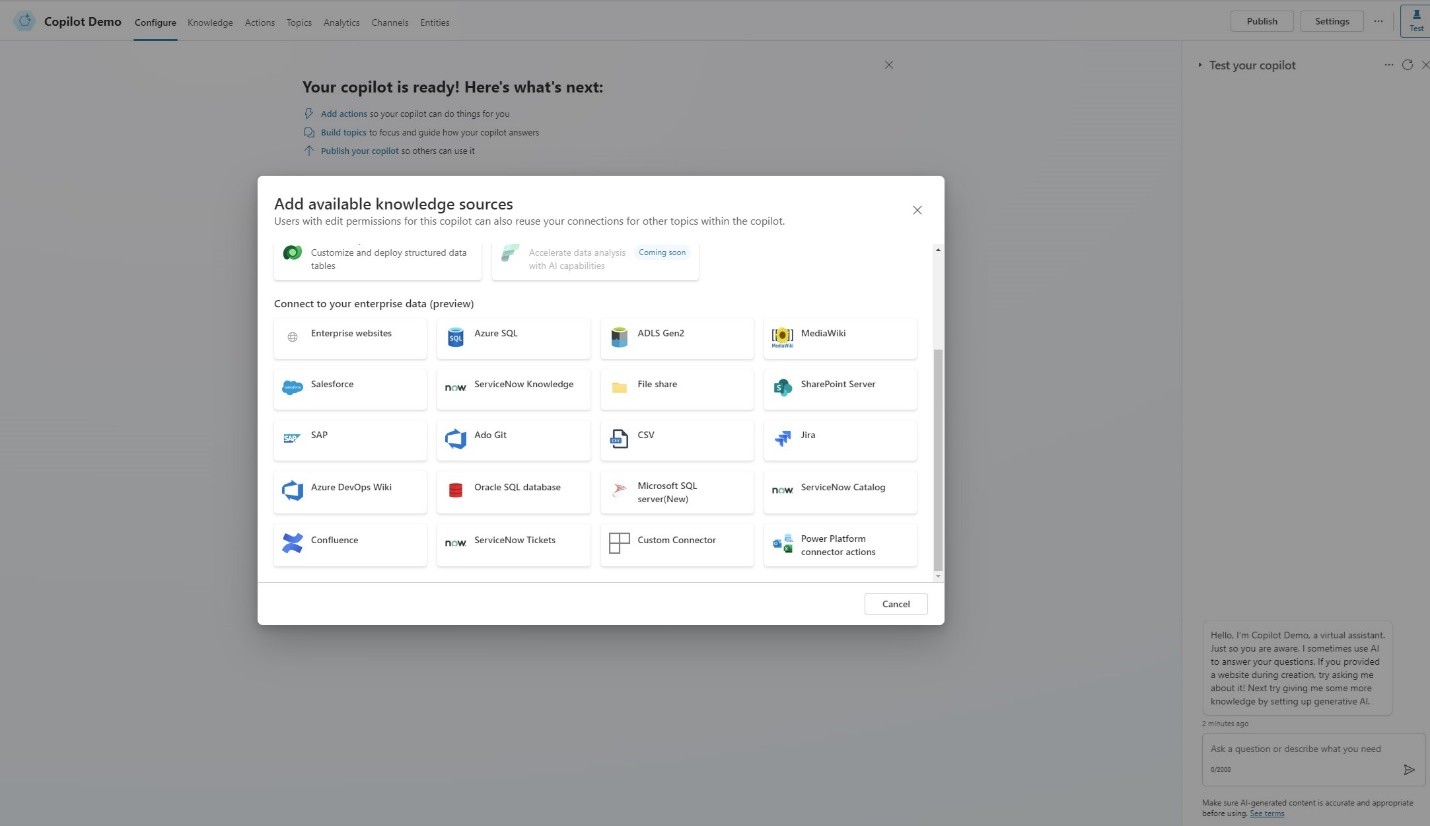
Task: Click the Build topics link
Action: [x=343, y=133]
